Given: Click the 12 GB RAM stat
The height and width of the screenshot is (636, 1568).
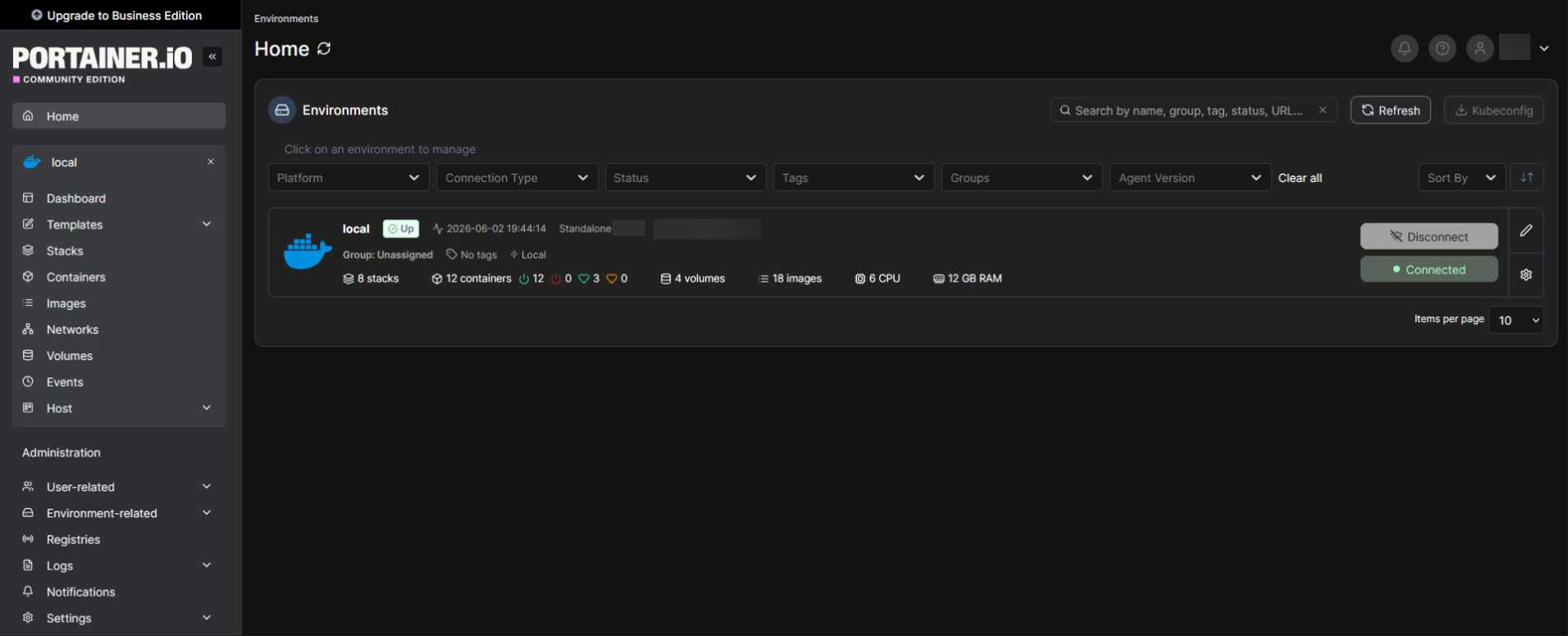Looking at the screenshot, I should click(968, 279).
